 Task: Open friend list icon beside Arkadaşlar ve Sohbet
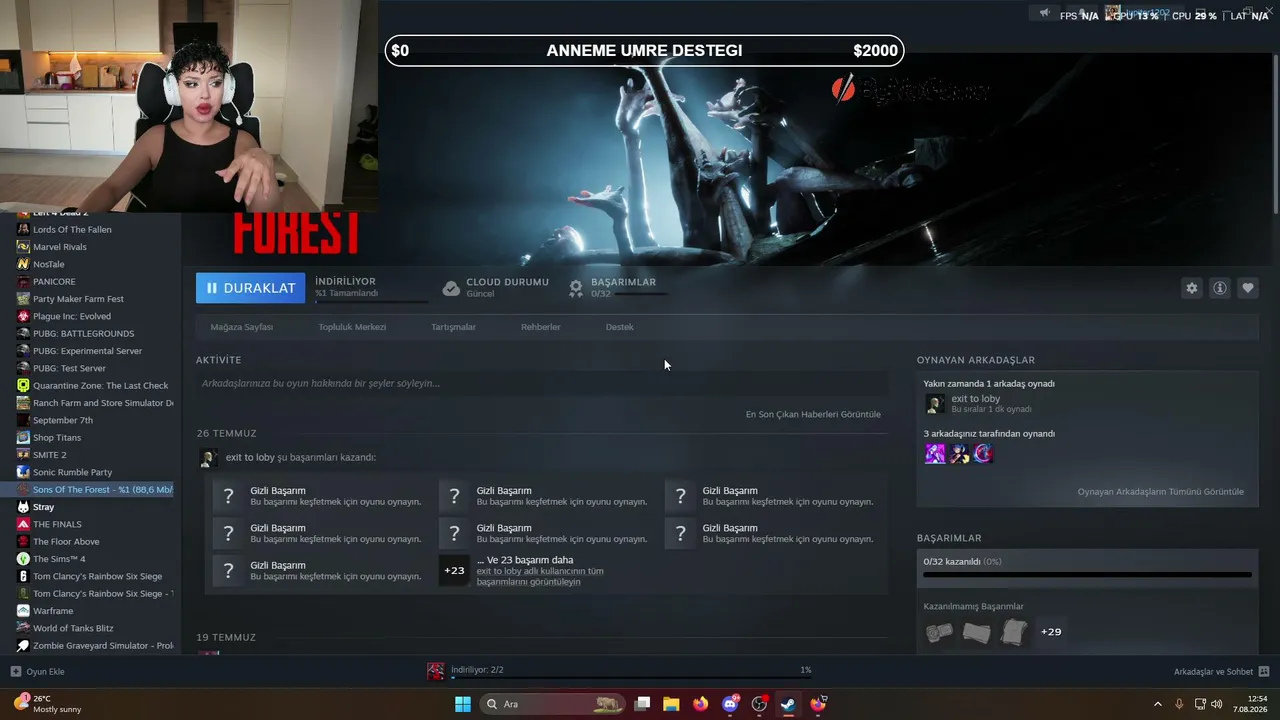pyautogui.click(x=1264, y=672)
